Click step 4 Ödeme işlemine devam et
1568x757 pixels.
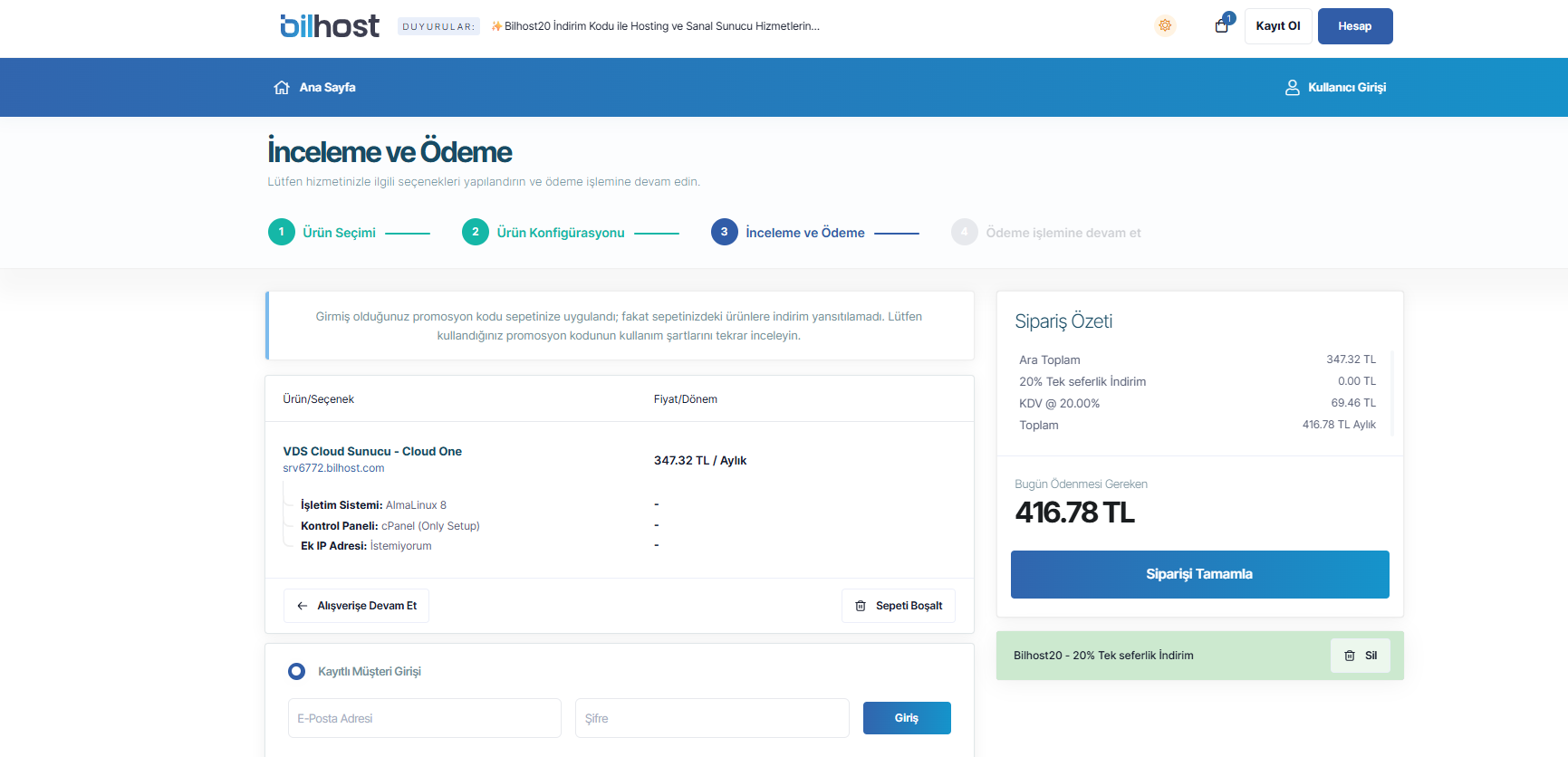1046,233
